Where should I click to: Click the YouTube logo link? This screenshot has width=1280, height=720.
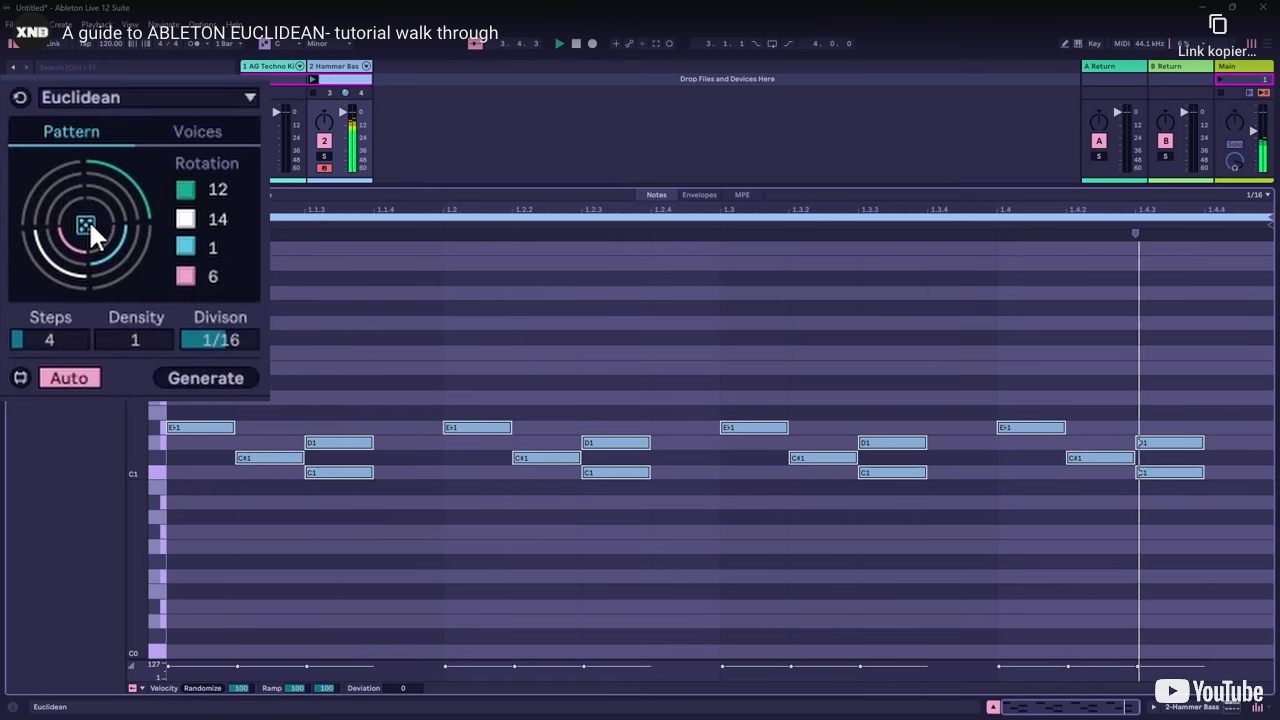click(1209, 692)
